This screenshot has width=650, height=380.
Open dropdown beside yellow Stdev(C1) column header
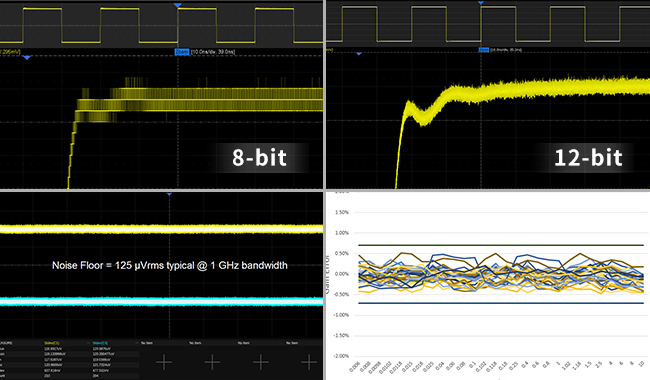coord(89,343)
